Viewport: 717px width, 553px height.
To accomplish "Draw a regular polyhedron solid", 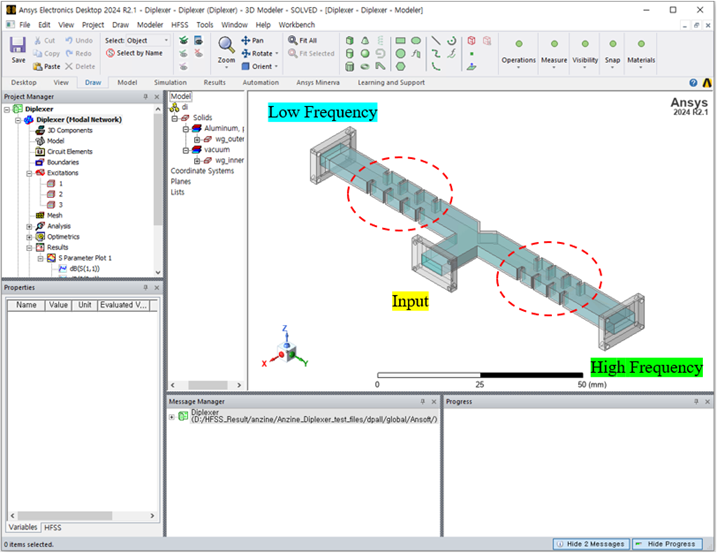I will click(x=350, y=67).
